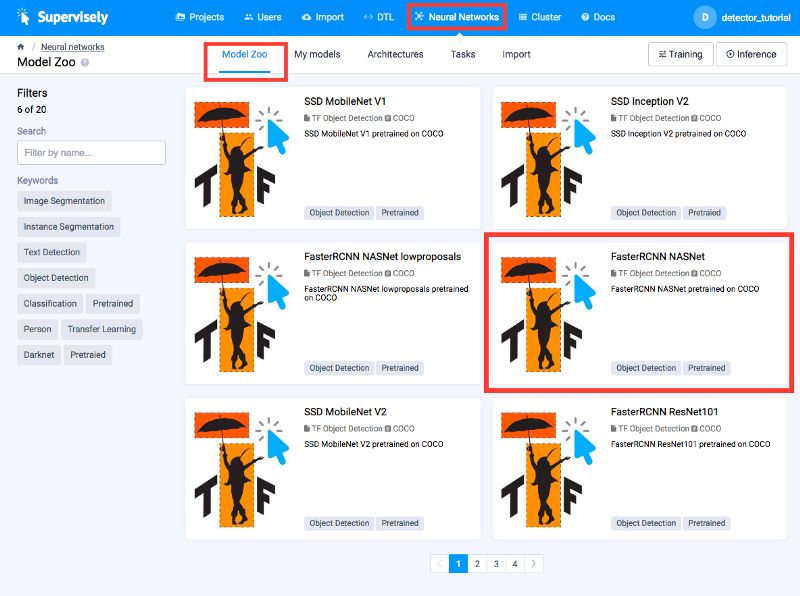Image resolution: width=800 pixels, height=596 pixels.
Task: Open the FasterRCNN ResNet101 thumbnail image
Action: 548,469
